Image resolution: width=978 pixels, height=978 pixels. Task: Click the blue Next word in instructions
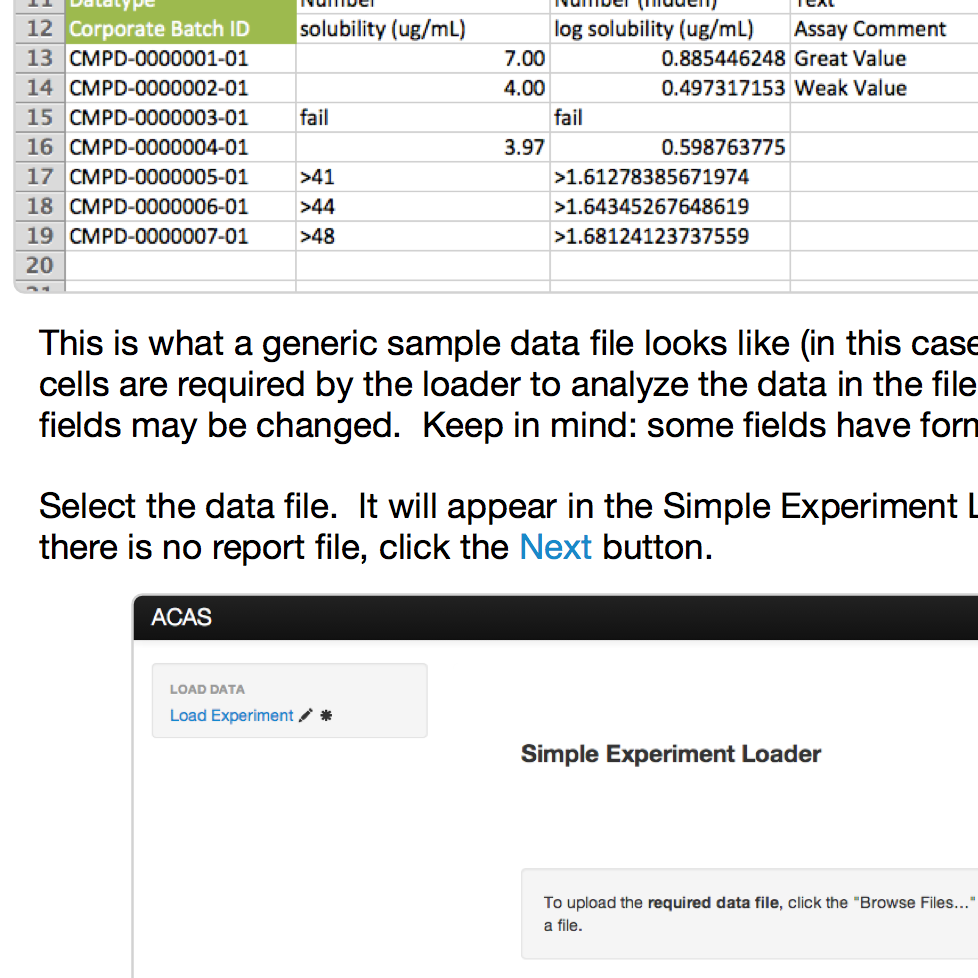555,547
